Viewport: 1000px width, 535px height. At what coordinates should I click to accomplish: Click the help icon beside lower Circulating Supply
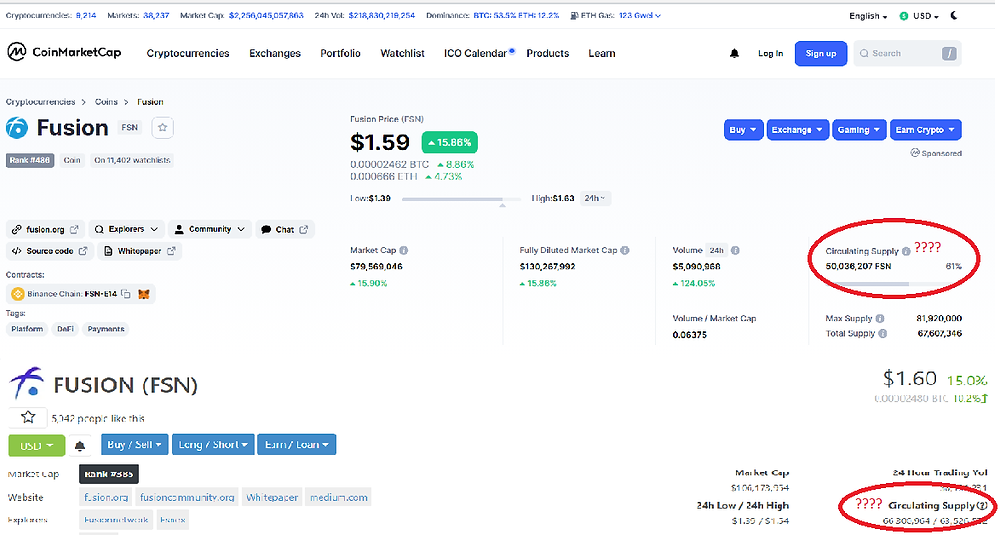tap(983, 506)
